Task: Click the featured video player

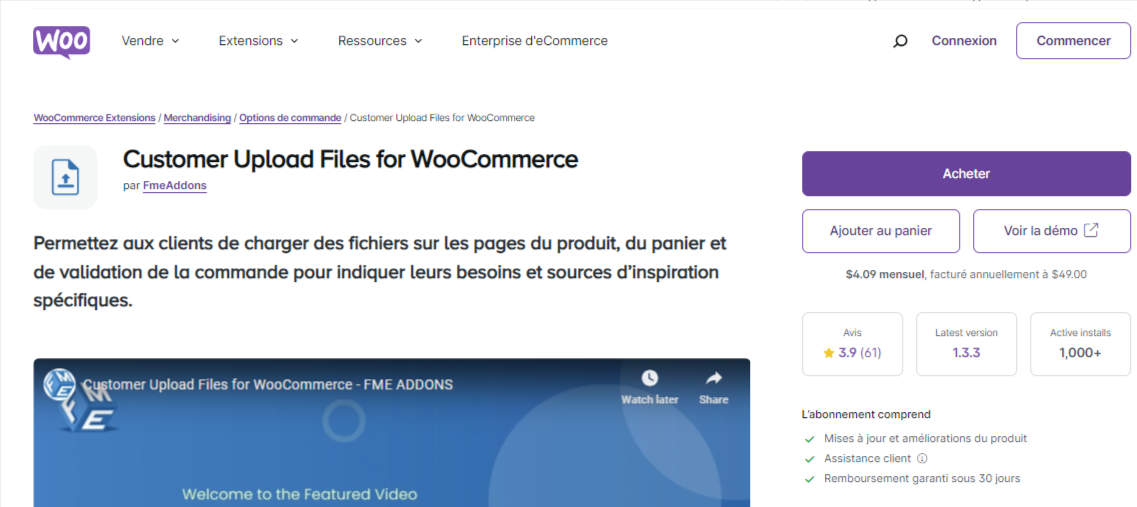Action: point(392,432)
